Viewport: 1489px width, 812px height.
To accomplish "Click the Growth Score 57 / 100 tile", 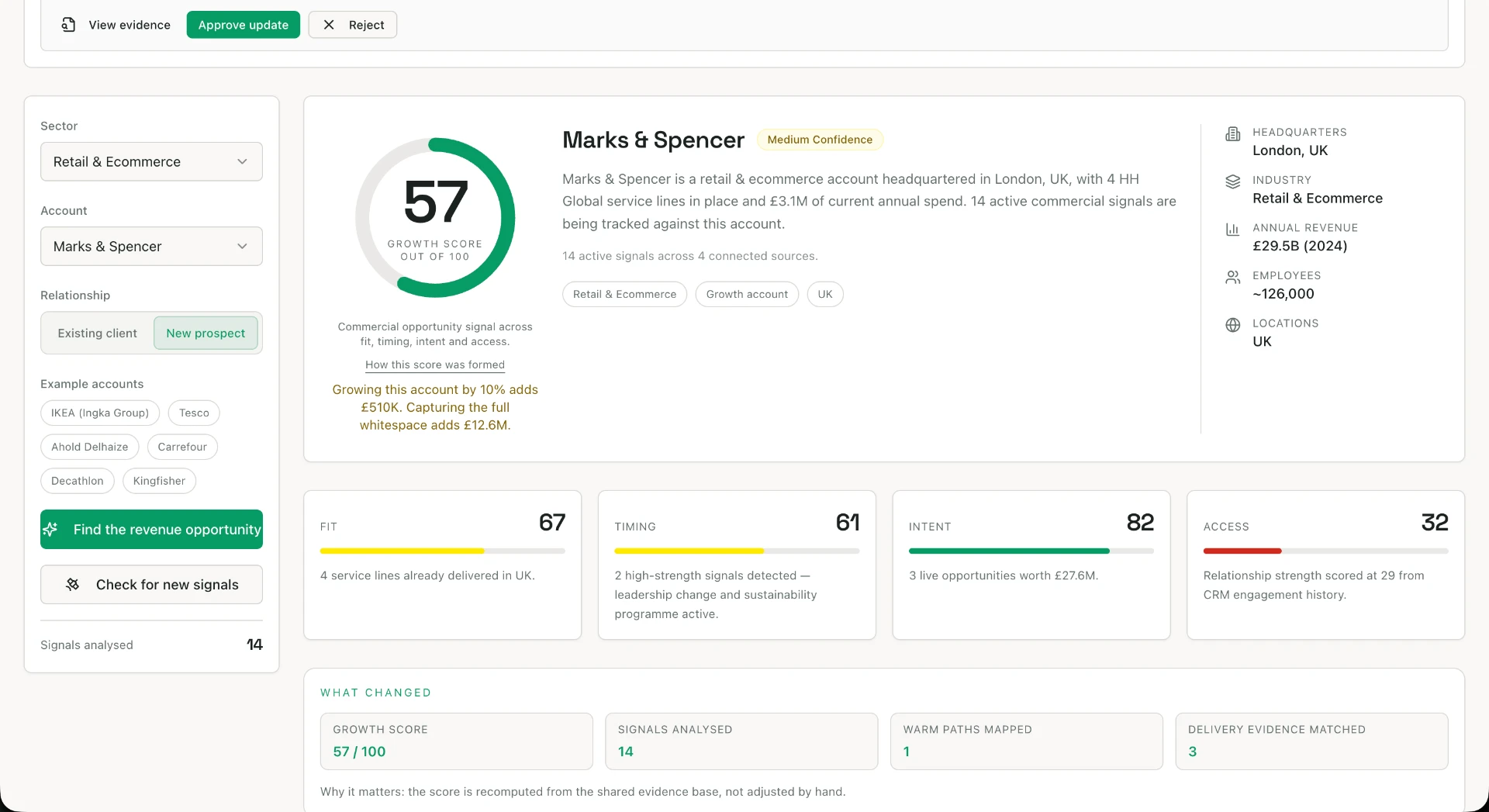I will click(x=456, y=741).
